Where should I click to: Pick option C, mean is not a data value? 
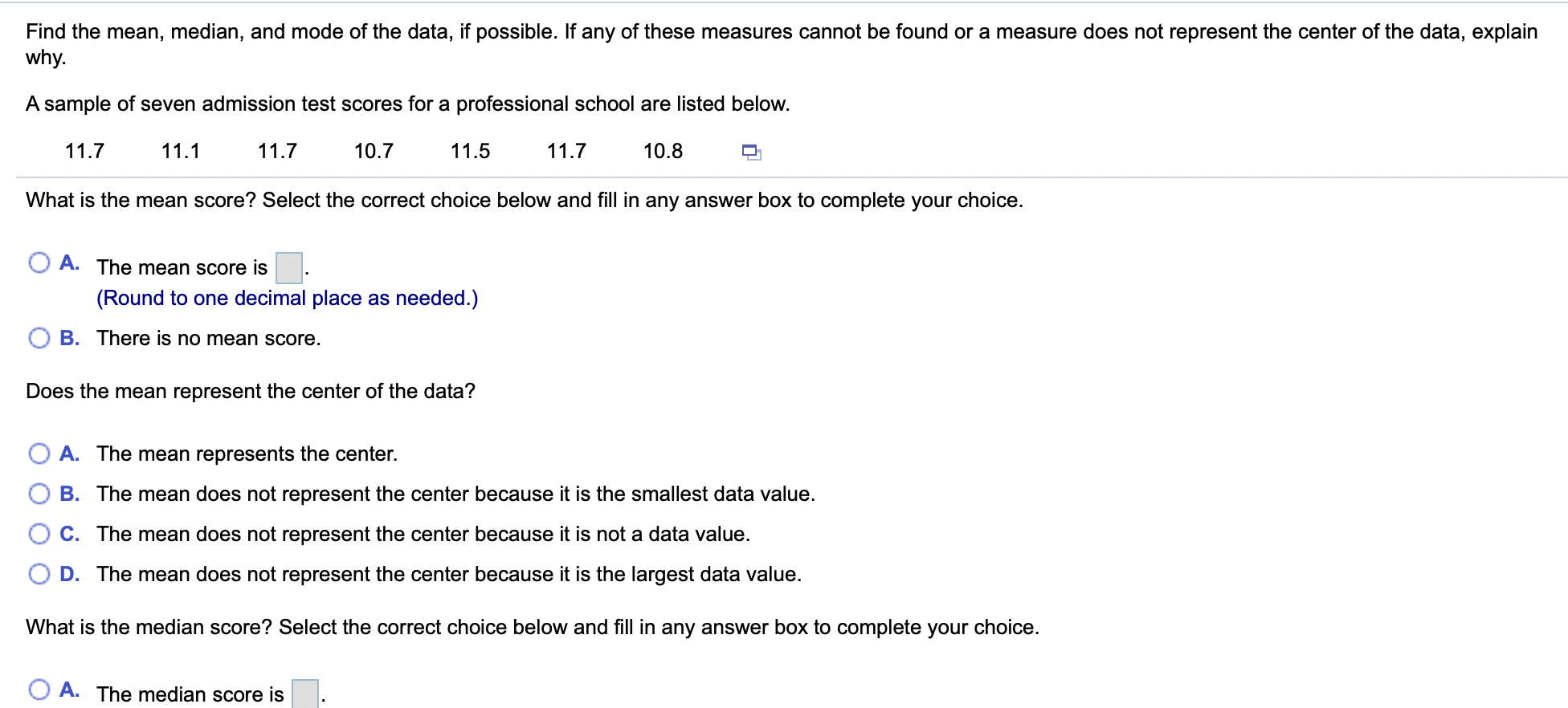point(39,533)
